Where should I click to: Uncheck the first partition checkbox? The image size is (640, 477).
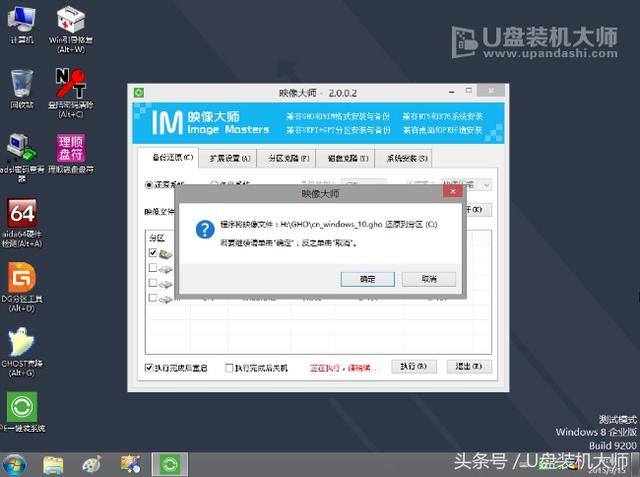(x=153, y=253)
